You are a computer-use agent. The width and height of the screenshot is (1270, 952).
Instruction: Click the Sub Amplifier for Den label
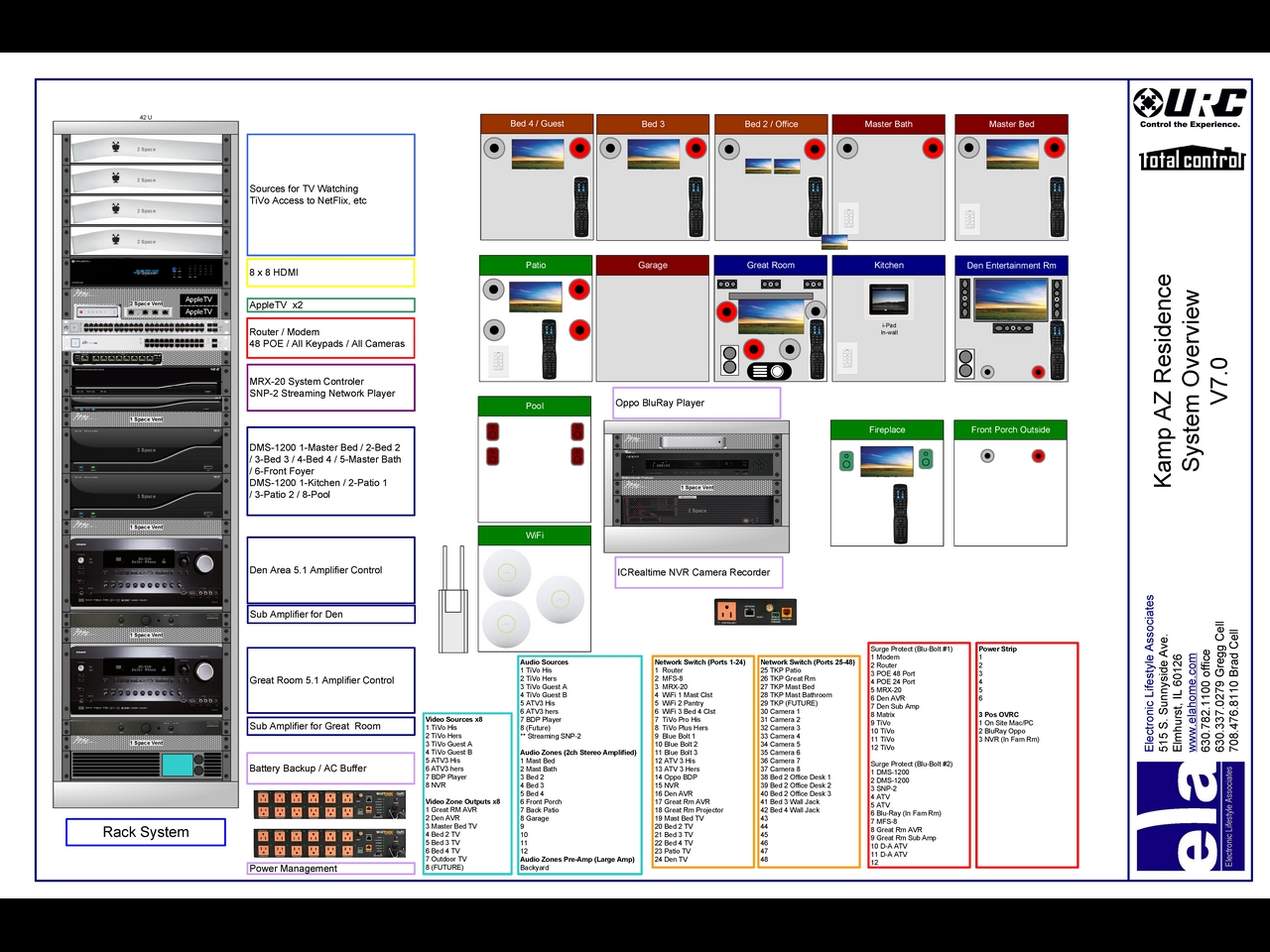(330, 615)
